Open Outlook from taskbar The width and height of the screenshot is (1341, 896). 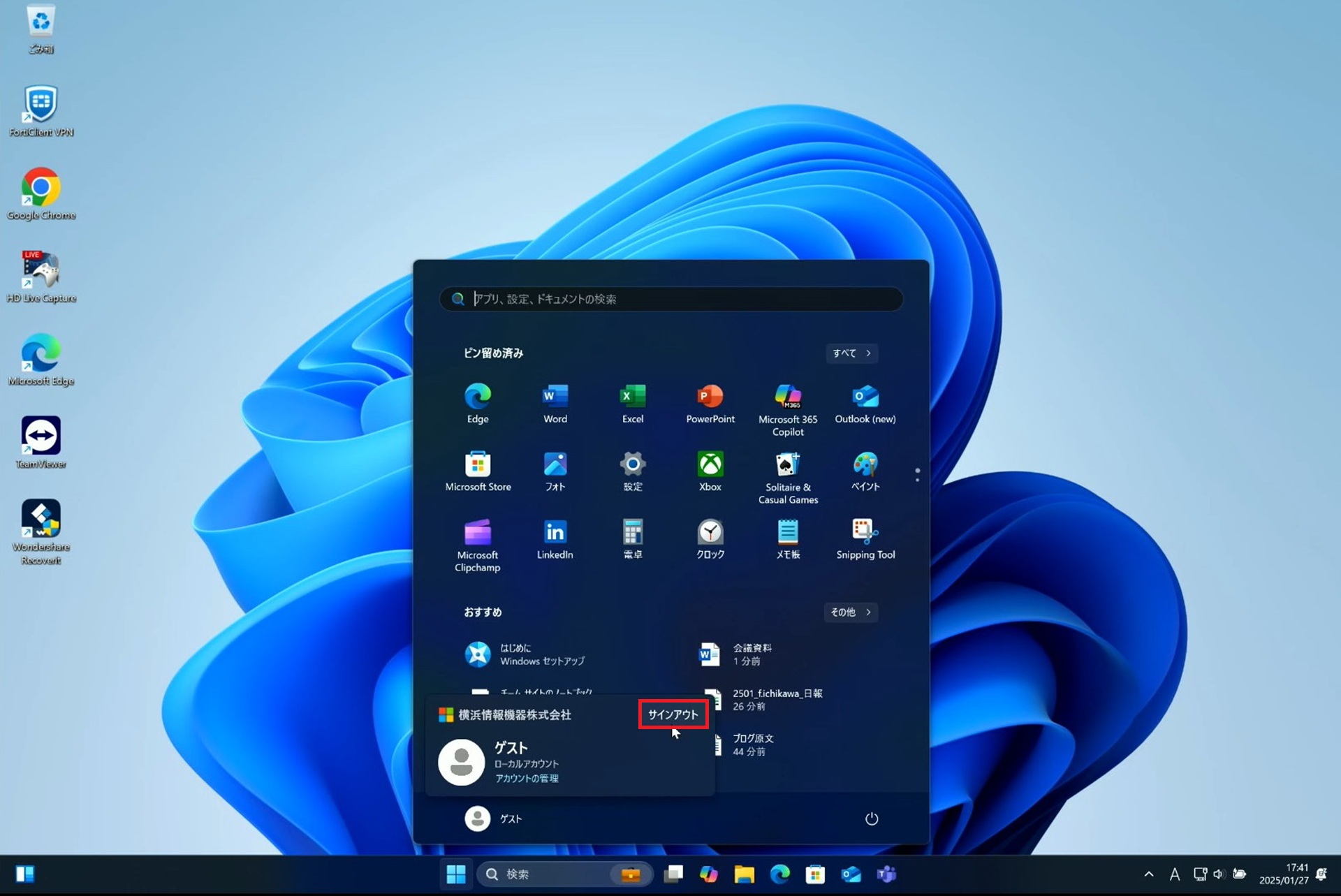(x=851, y=874)
